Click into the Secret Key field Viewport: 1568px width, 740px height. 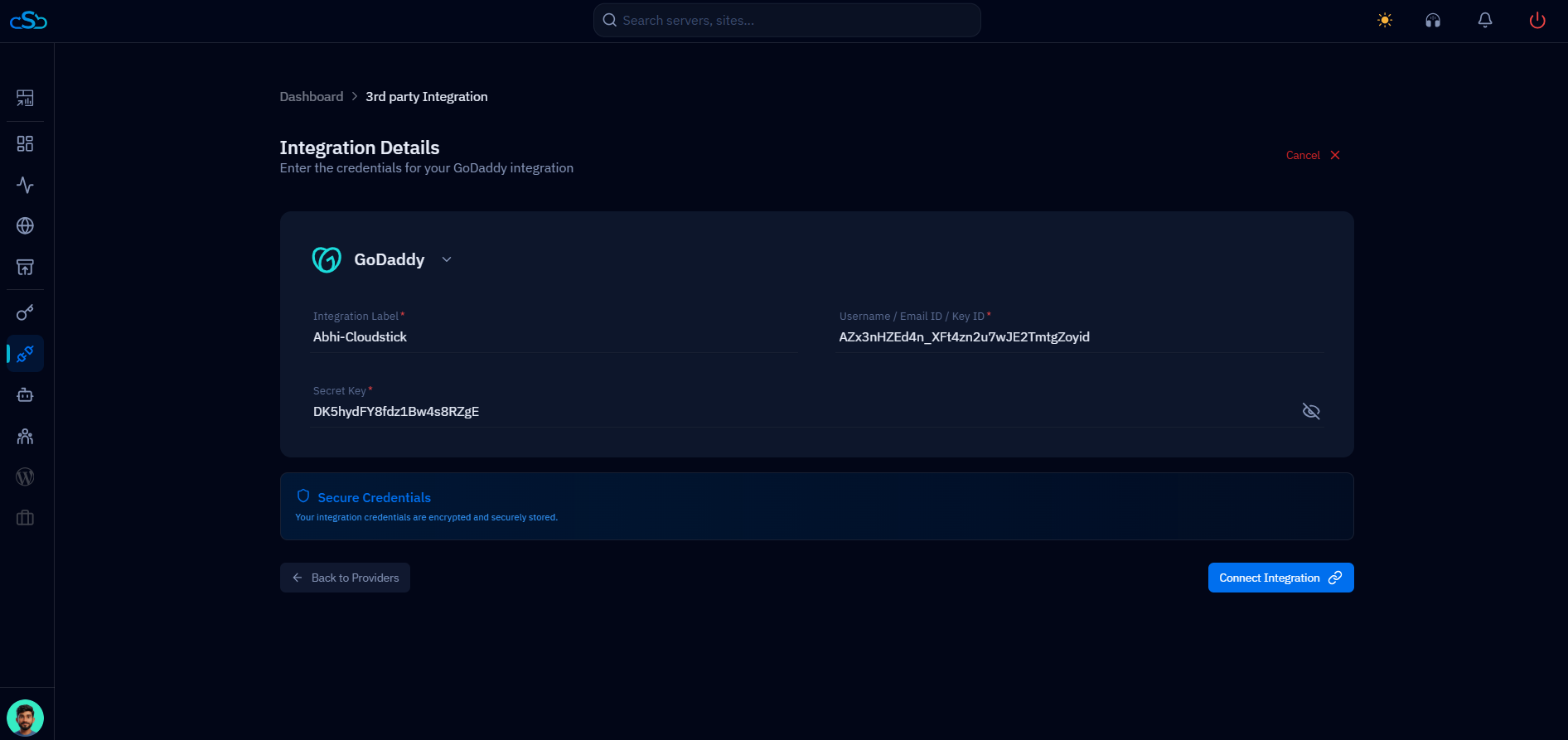pyautogui.click(x=802, y=412)
